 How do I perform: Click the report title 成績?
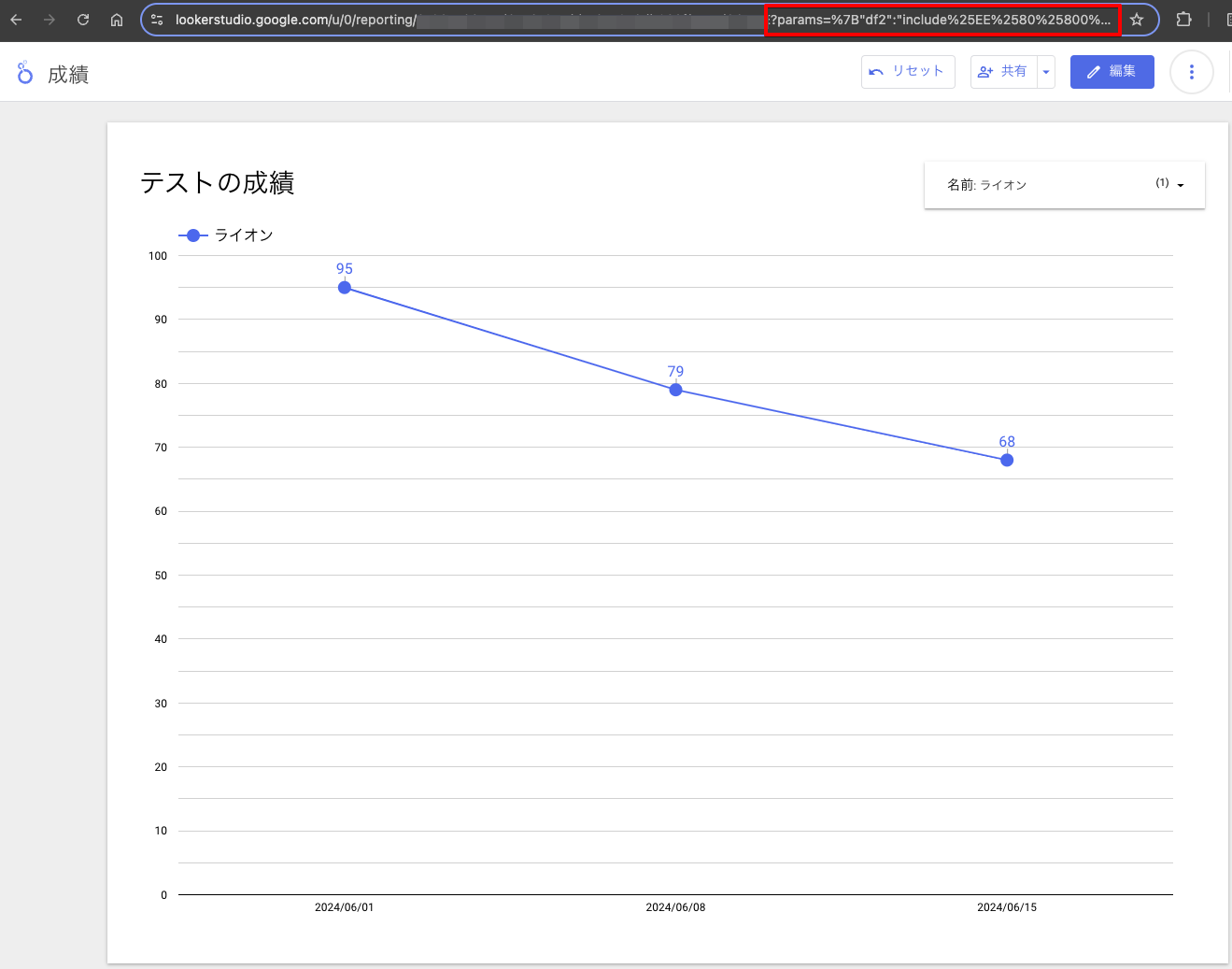[x=68, y=75]
